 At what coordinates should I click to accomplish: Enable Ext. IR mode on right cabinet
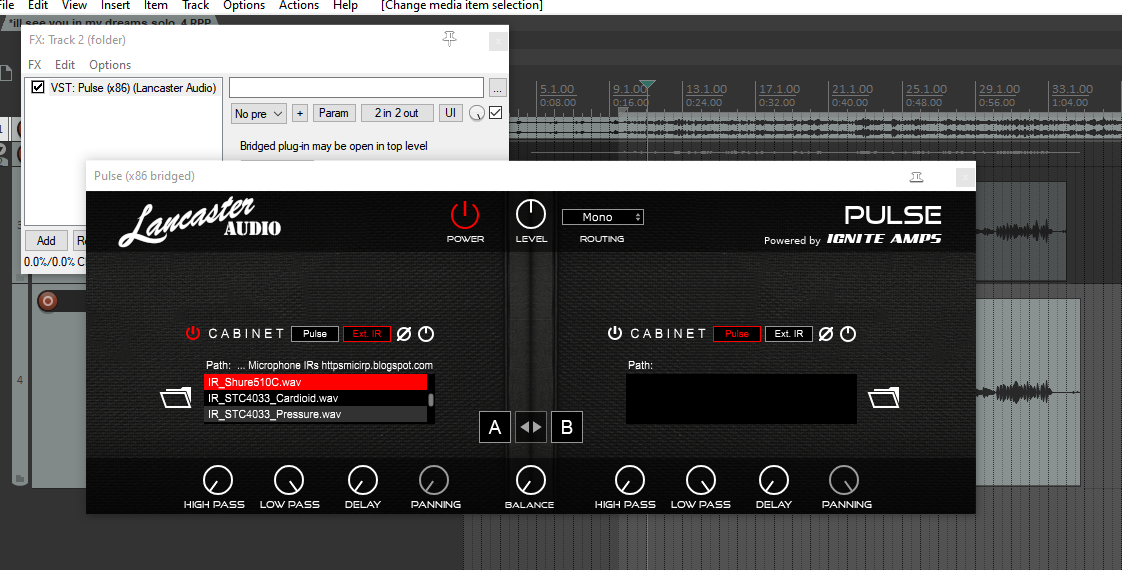pos(789,334)
